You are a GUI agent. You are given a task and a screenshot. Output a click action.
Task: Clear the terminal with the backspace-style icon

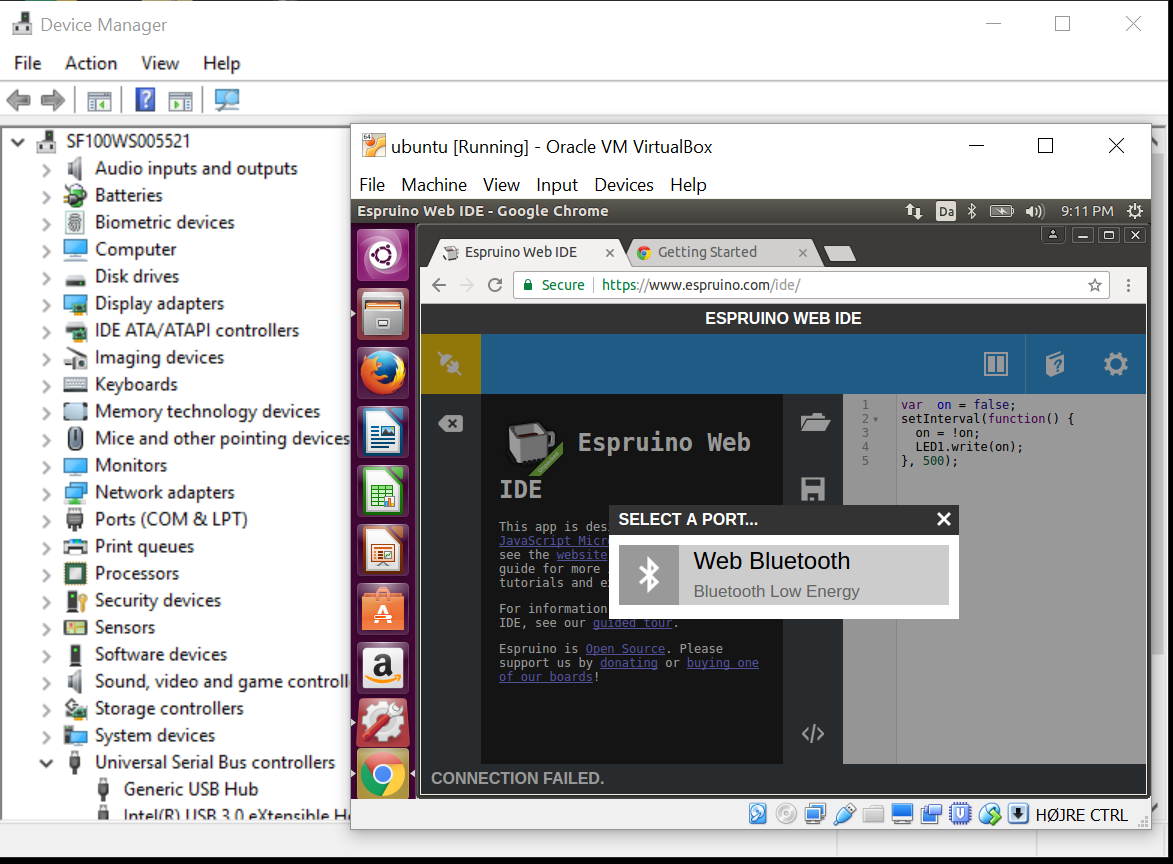coord(451,423)
